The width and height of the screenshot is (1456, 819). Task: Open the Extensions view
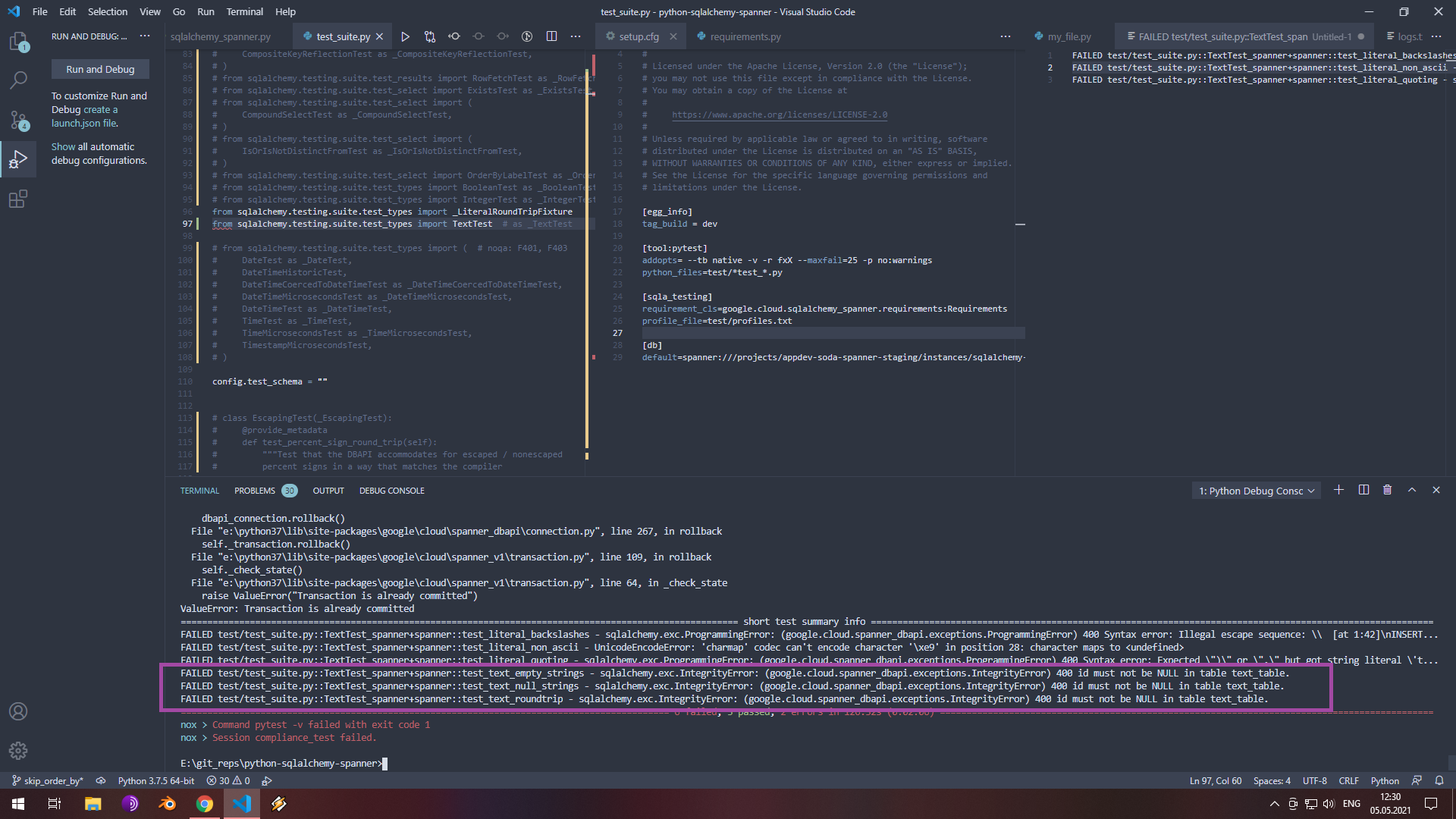pyautogui.click(x=18, y=199)
